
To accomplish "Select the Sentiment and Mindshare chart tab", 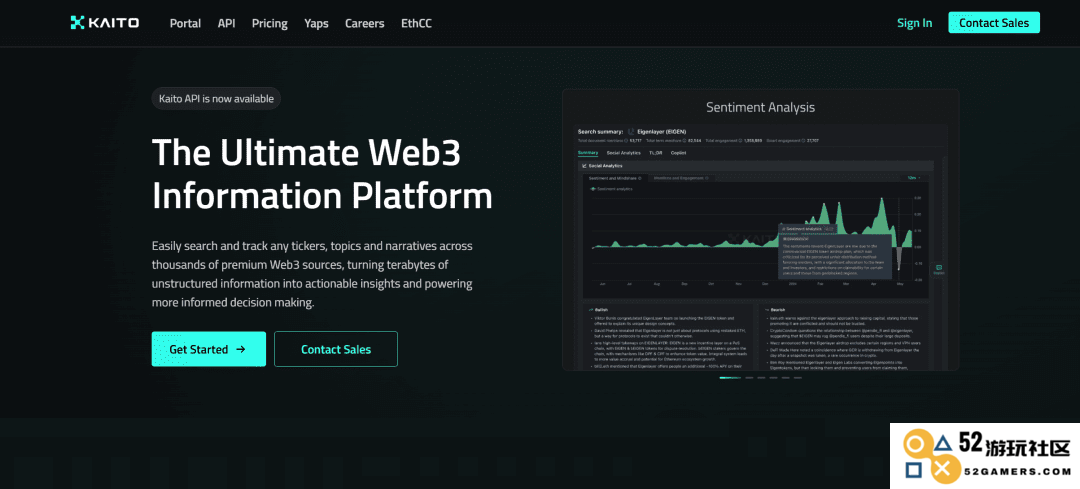I will pyautogui.click(x=613, y=178).
